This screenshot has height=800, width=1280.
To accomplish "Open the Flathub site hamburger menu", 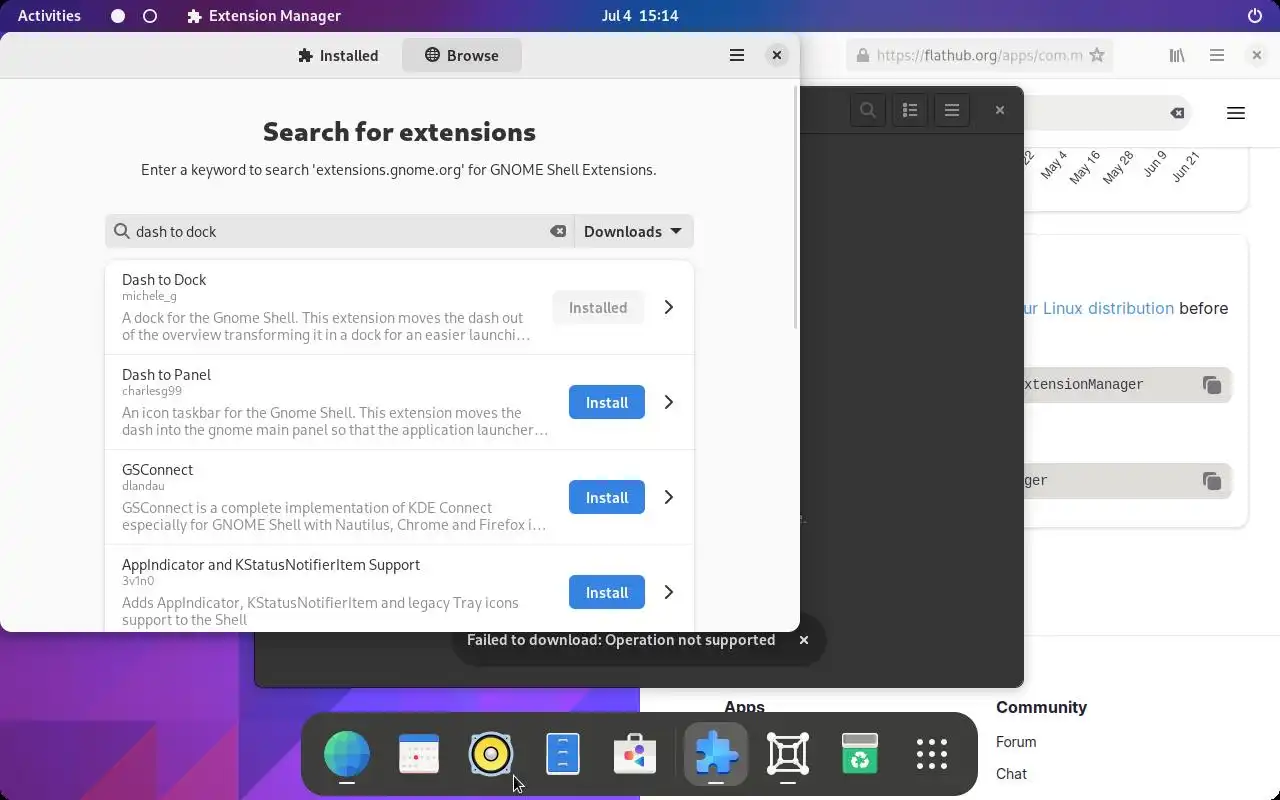I will point(1236,113).
